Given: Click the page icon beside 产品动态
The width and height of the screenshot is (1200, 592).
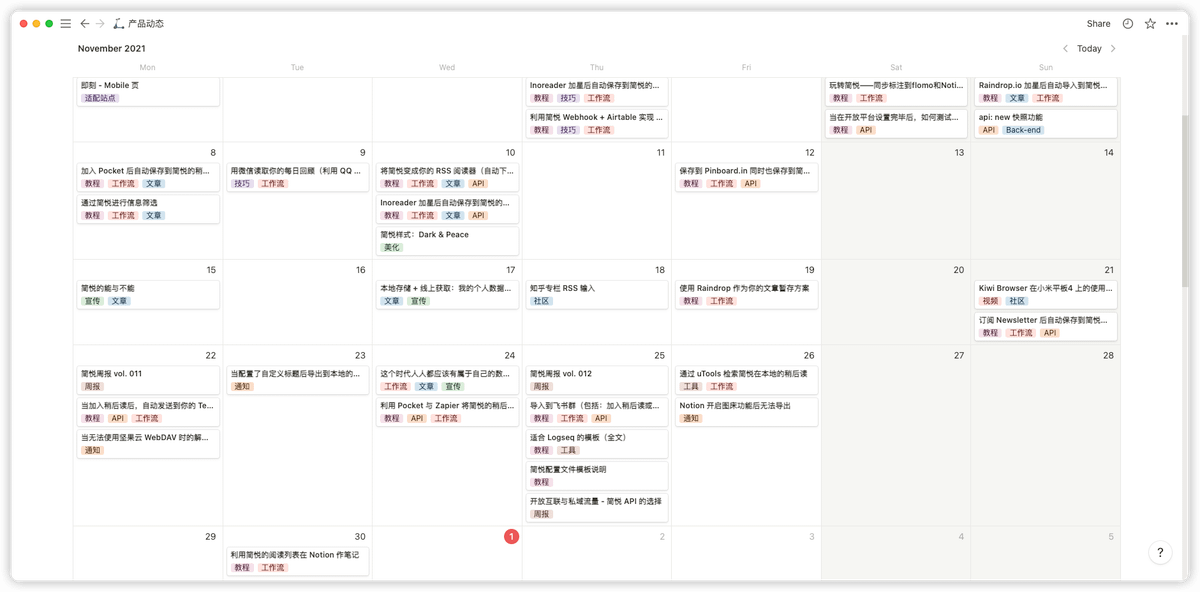Looking at the screenshot, I should 119,23.
